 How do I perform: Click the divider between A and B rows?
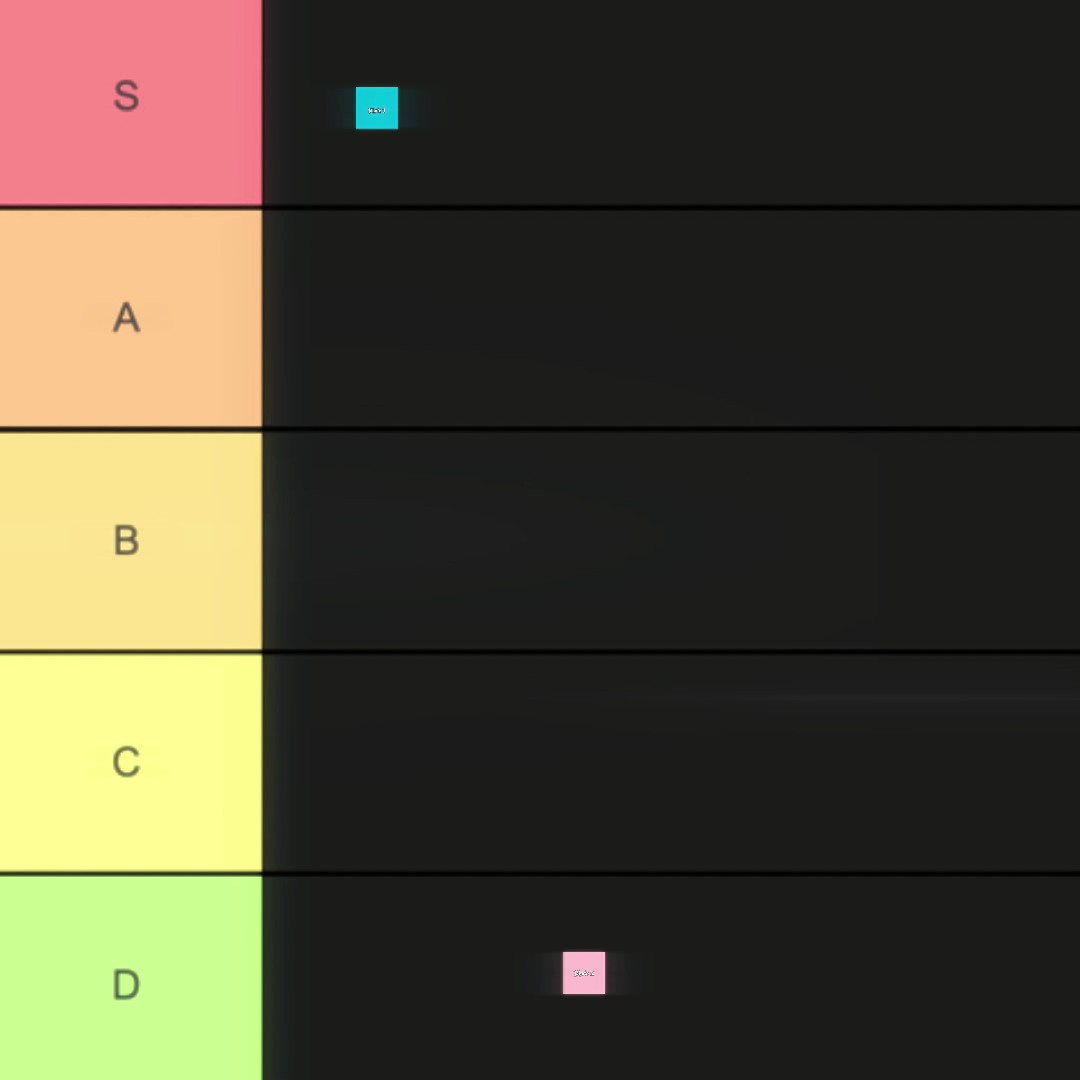pyautogui.click(x=540, y=429)
